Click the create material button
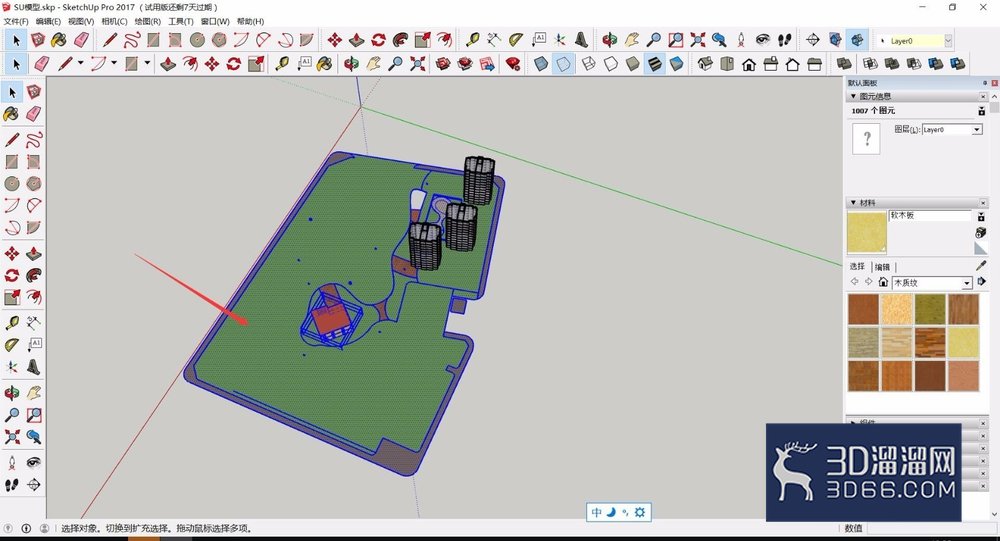 (x=981, y=232)
